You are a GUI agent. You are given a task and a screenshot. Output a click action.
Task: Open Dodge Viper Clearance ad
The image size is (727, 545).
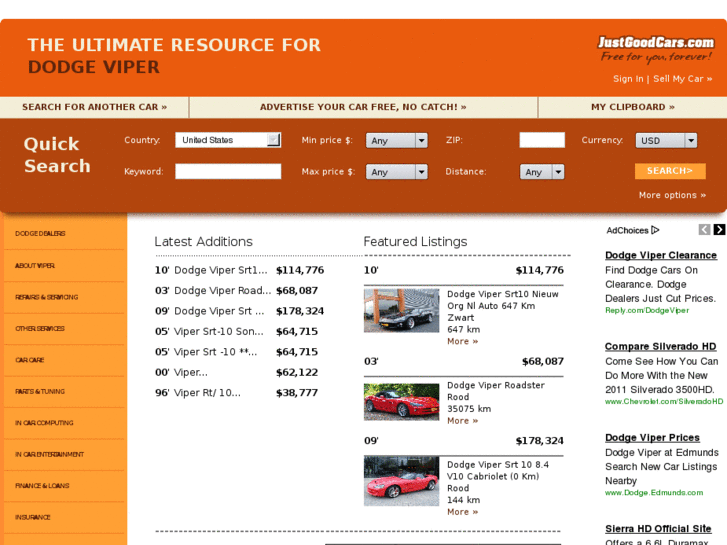[x=661, y=256]
